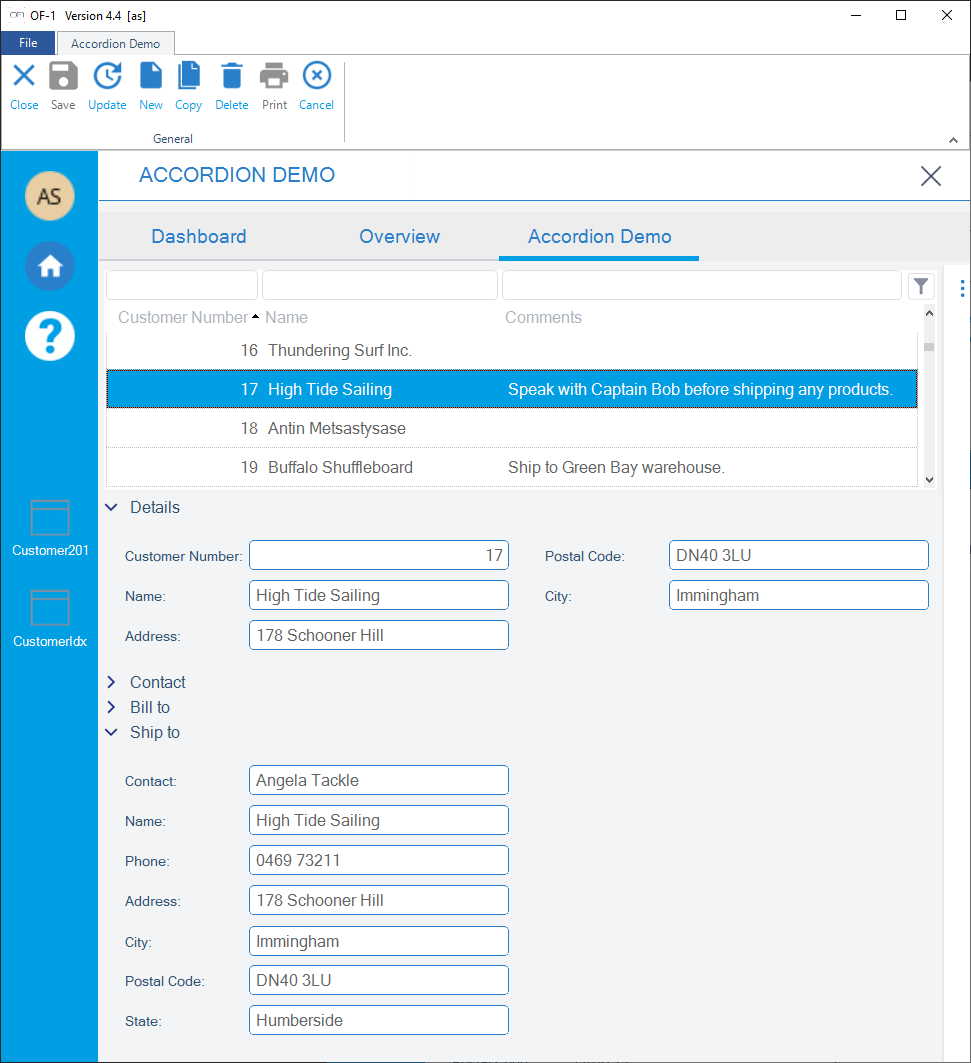Viewport: 971px width, 1063px height.
Task: Collapse the ribbon with the up caret
Action: tap(953, 140)
